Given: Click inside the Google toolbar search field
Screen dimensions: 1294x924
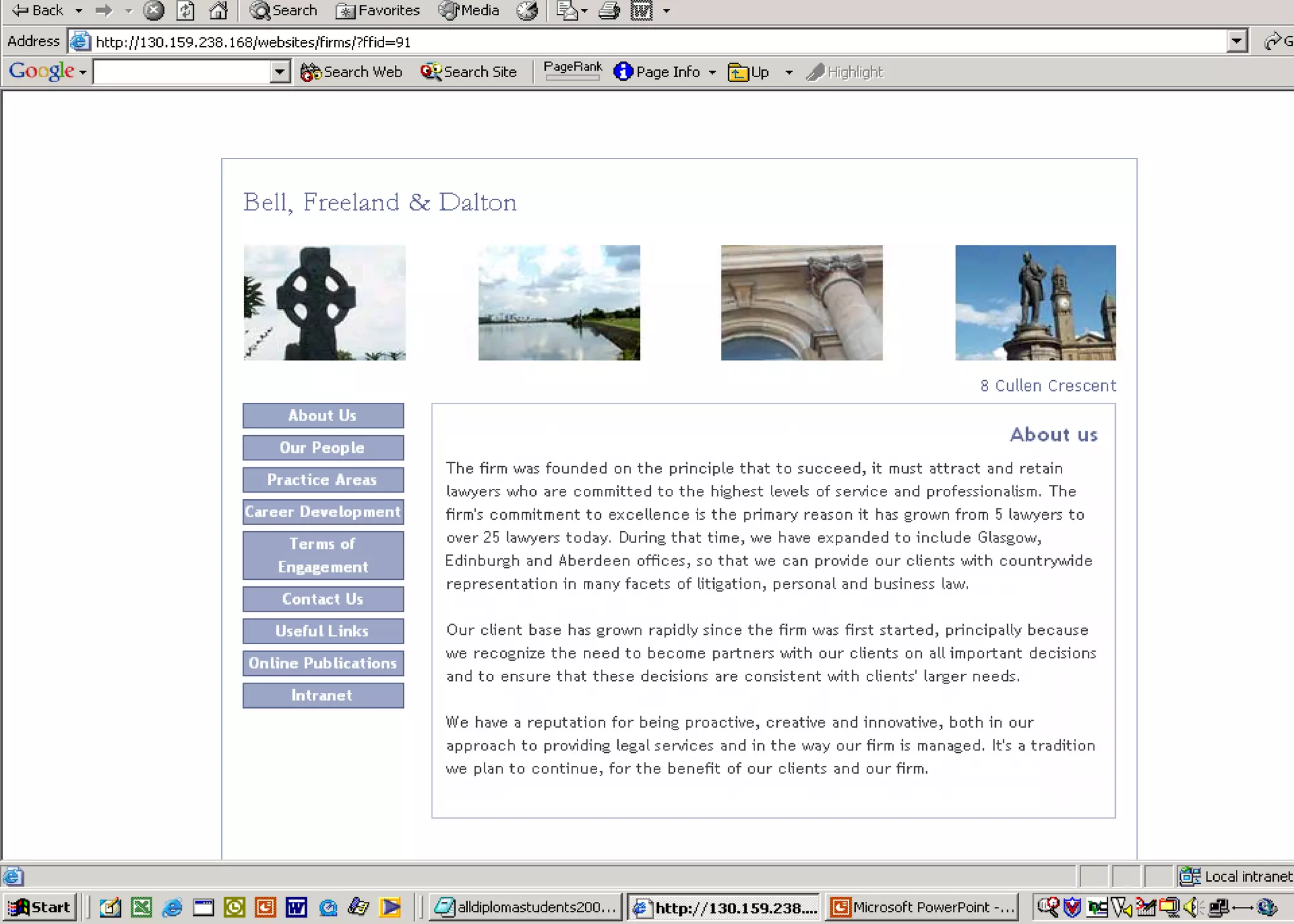Looking at the screenshot, I should click(181, 72).
